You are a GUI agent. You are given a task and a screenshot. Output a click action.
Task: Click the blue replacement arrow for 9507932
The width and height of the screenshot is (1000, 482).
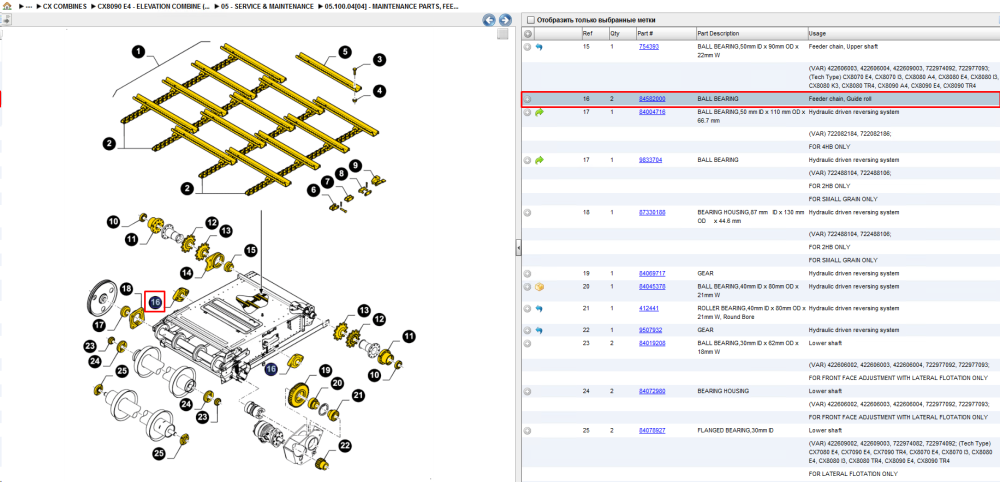coord(539,330)
